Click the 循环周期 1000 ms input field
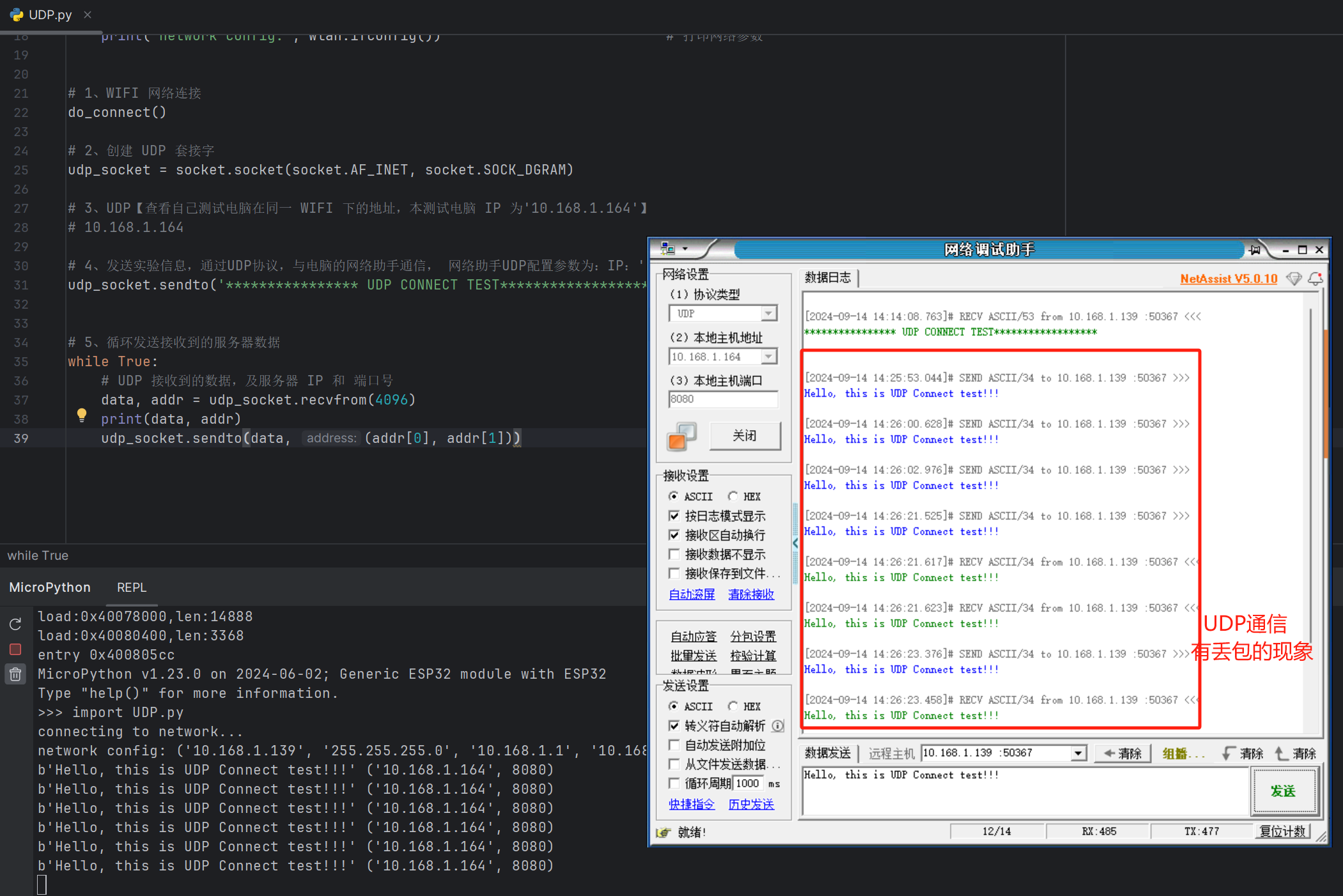This screenshot has width=1343, height=896. 748,783
